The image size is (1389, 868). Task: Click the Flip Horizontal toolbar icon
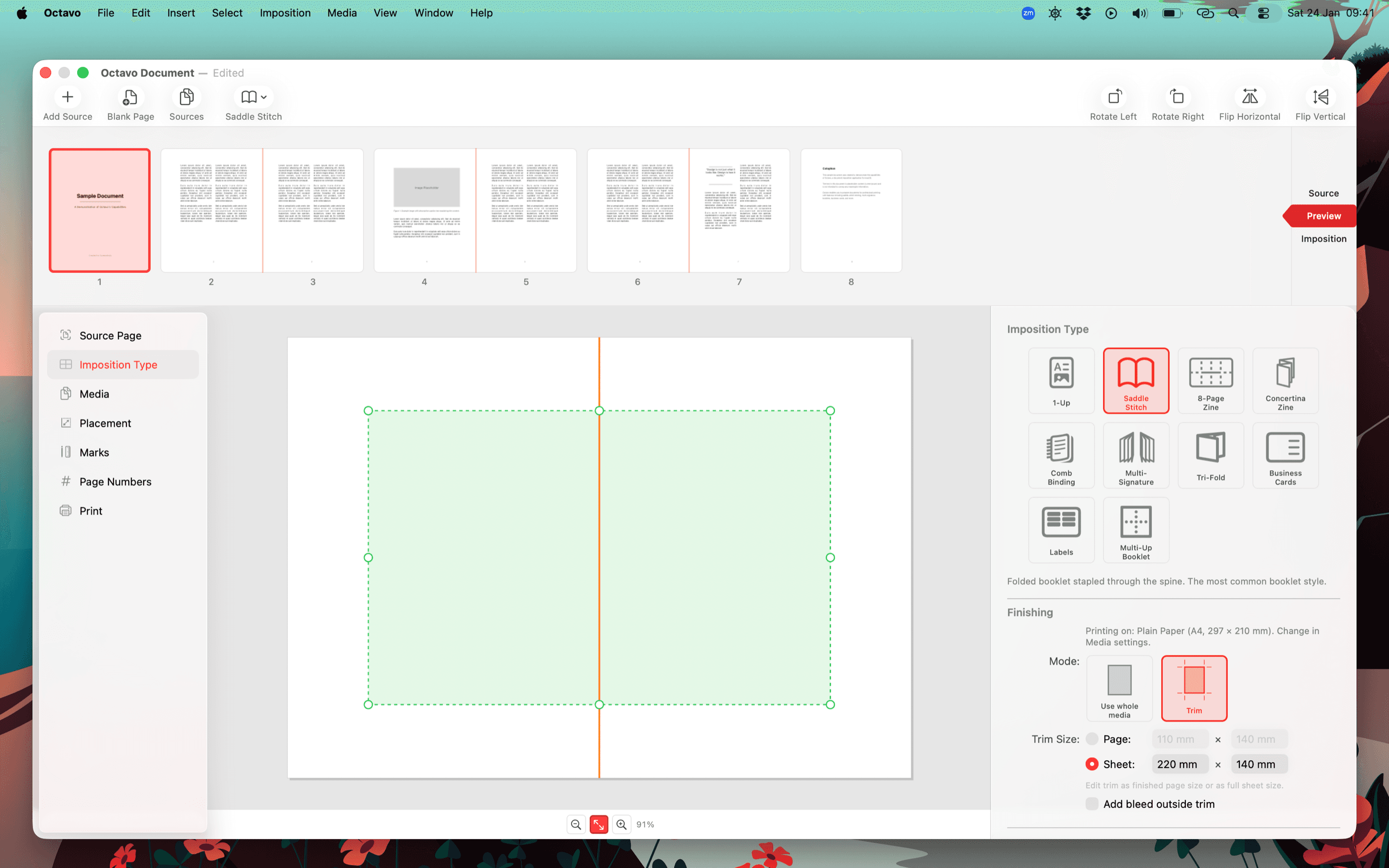(1250, 97)
